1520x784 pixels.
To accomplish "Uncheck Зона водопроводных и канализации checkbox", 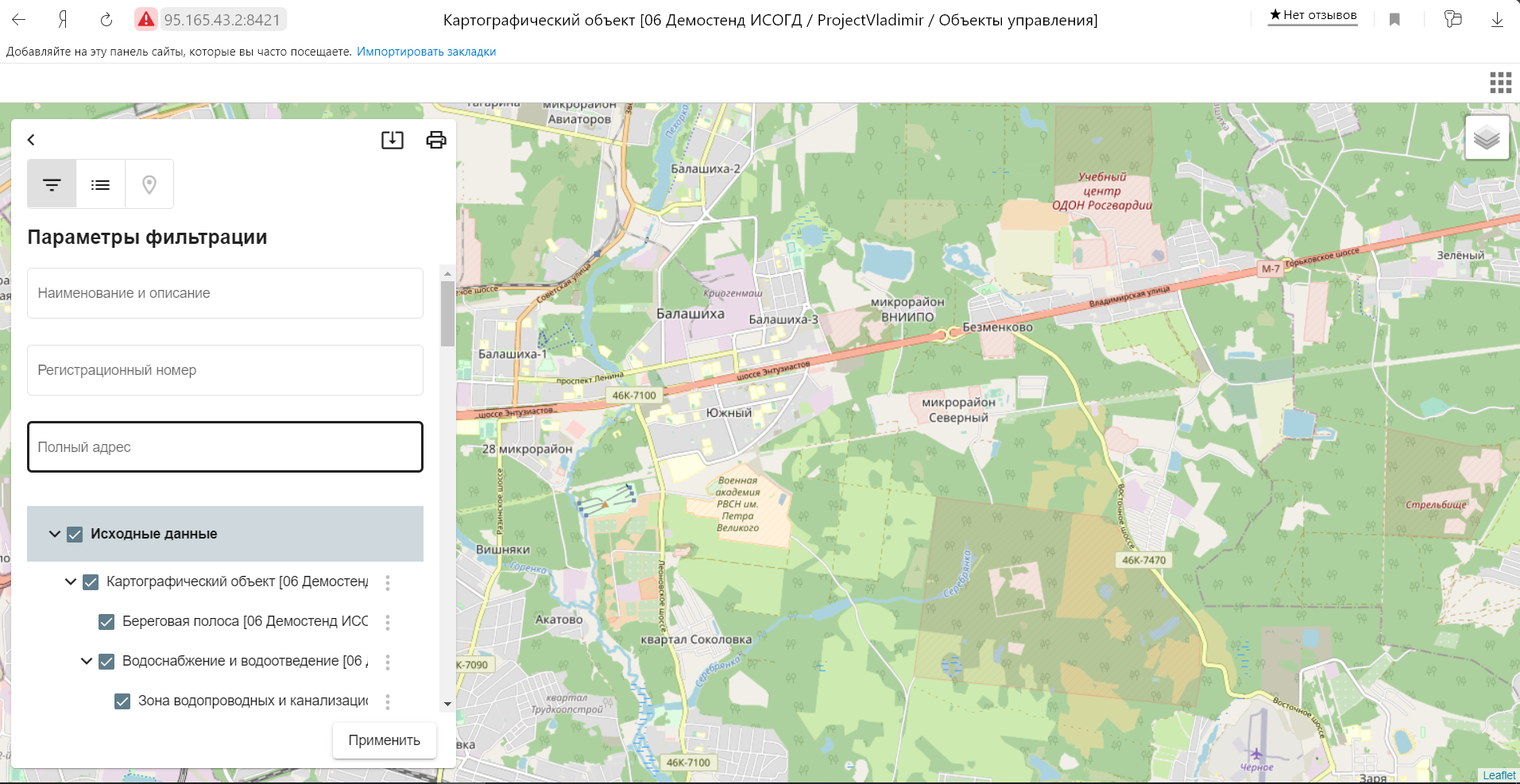I will 122,701.
